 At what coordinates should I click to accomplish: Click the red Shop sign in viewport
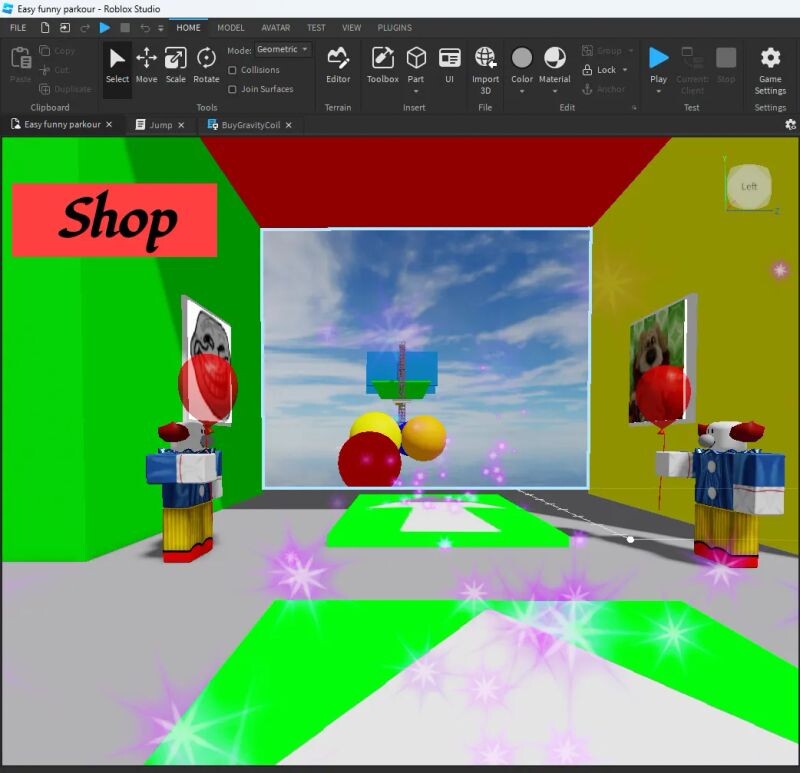coord(114,220)
